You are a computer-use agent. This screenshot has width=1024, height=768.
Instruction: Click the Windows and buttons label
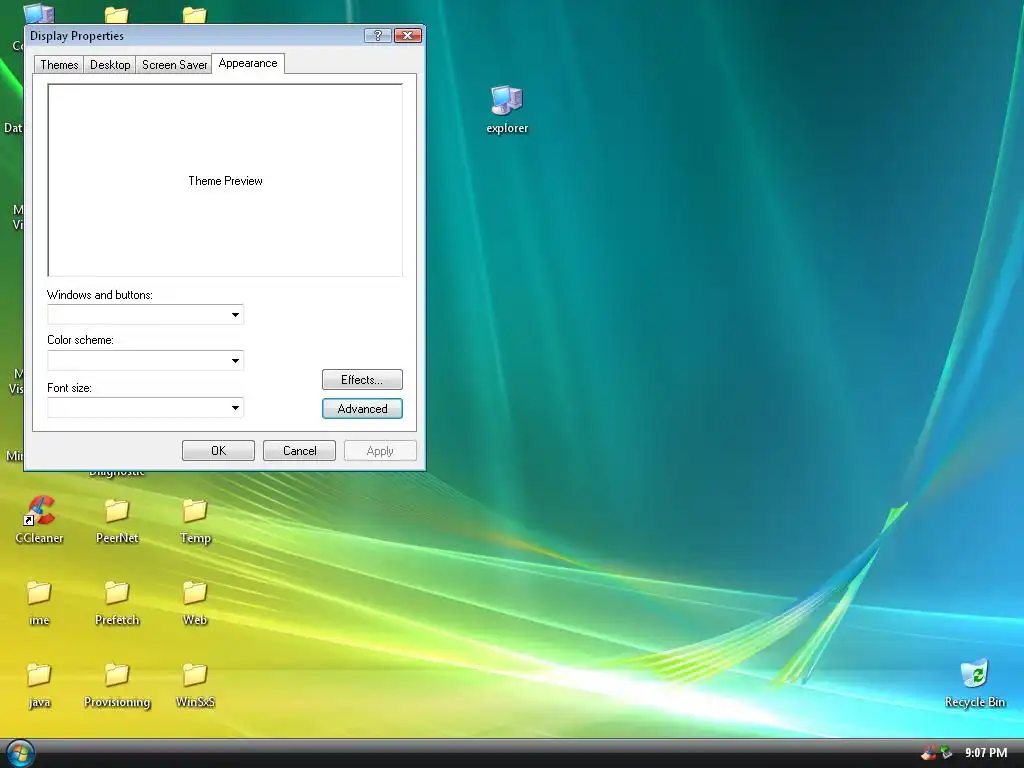100,295
